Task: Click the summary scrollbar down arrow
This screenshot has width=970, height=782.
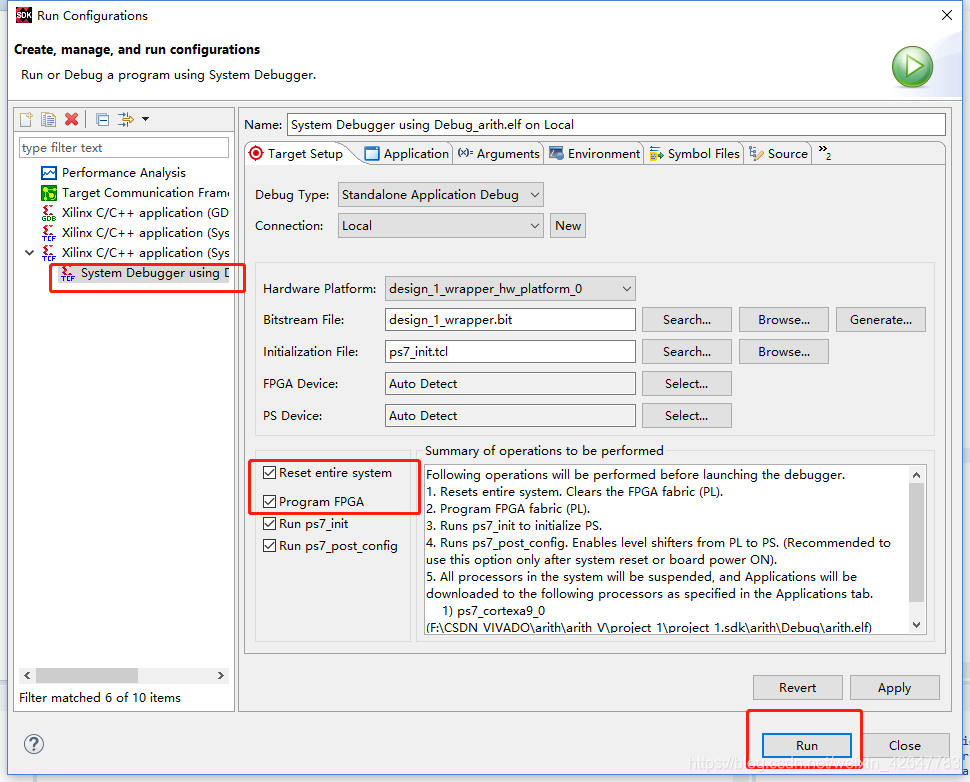Action: [917, 625]
